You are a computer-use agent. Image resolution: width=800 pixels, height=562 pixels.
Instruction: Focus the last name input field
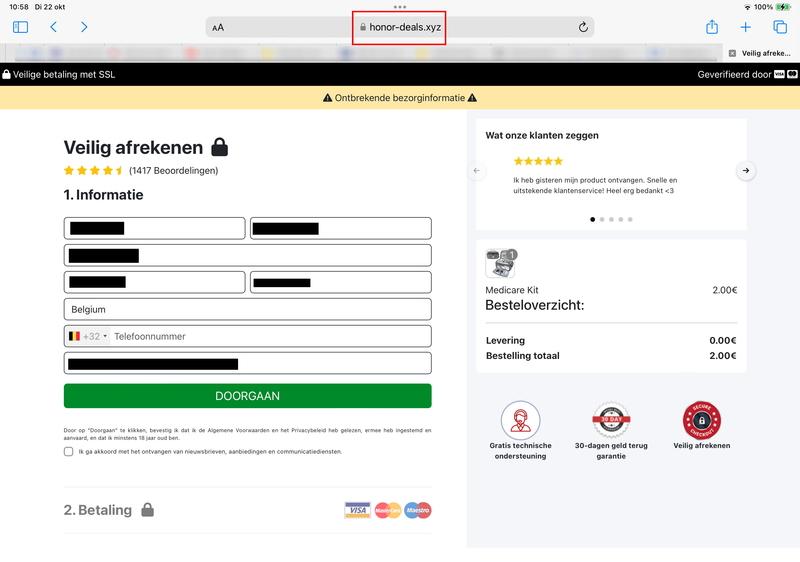click(x=341, y=228)
